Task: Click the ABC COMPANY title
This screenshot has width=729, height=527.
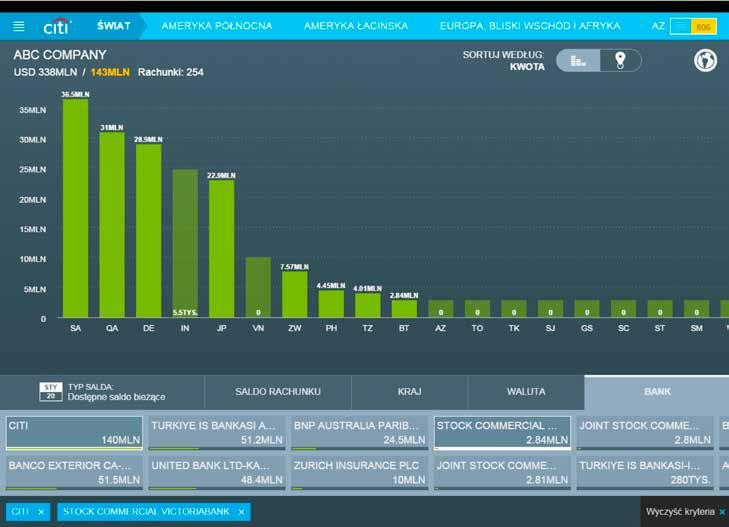Action: tap(60, 55)
